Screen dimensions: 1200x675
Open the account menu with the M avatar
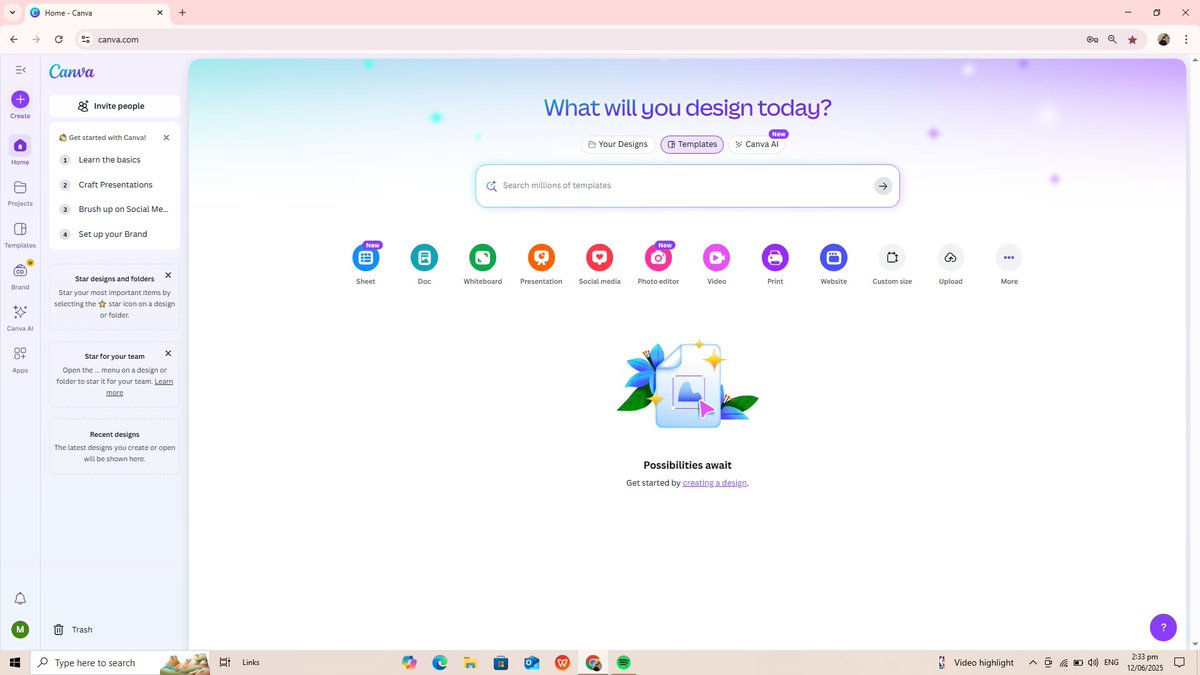coord(20,629)
